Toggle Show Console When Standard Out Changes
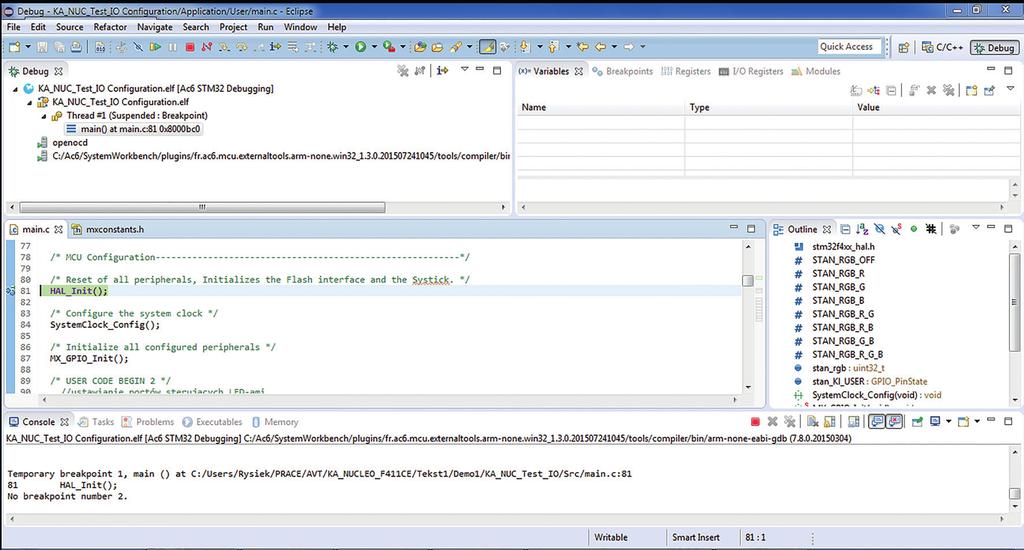This screenshot has width=1024, height=550. click(x=877, y=422)
